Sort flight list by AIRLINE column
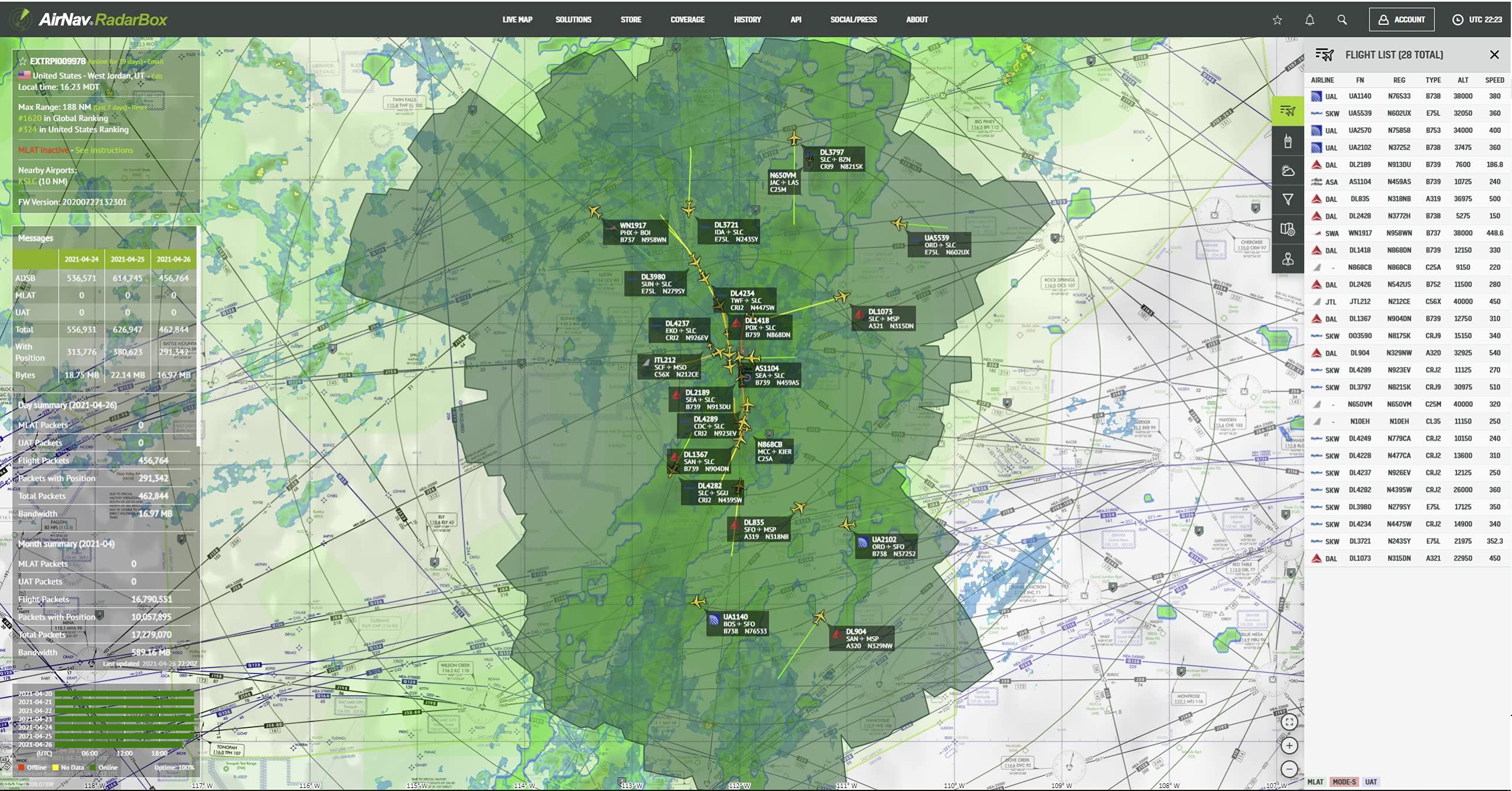This screenshot has height=791, width=1512. tap(1322, 80)
